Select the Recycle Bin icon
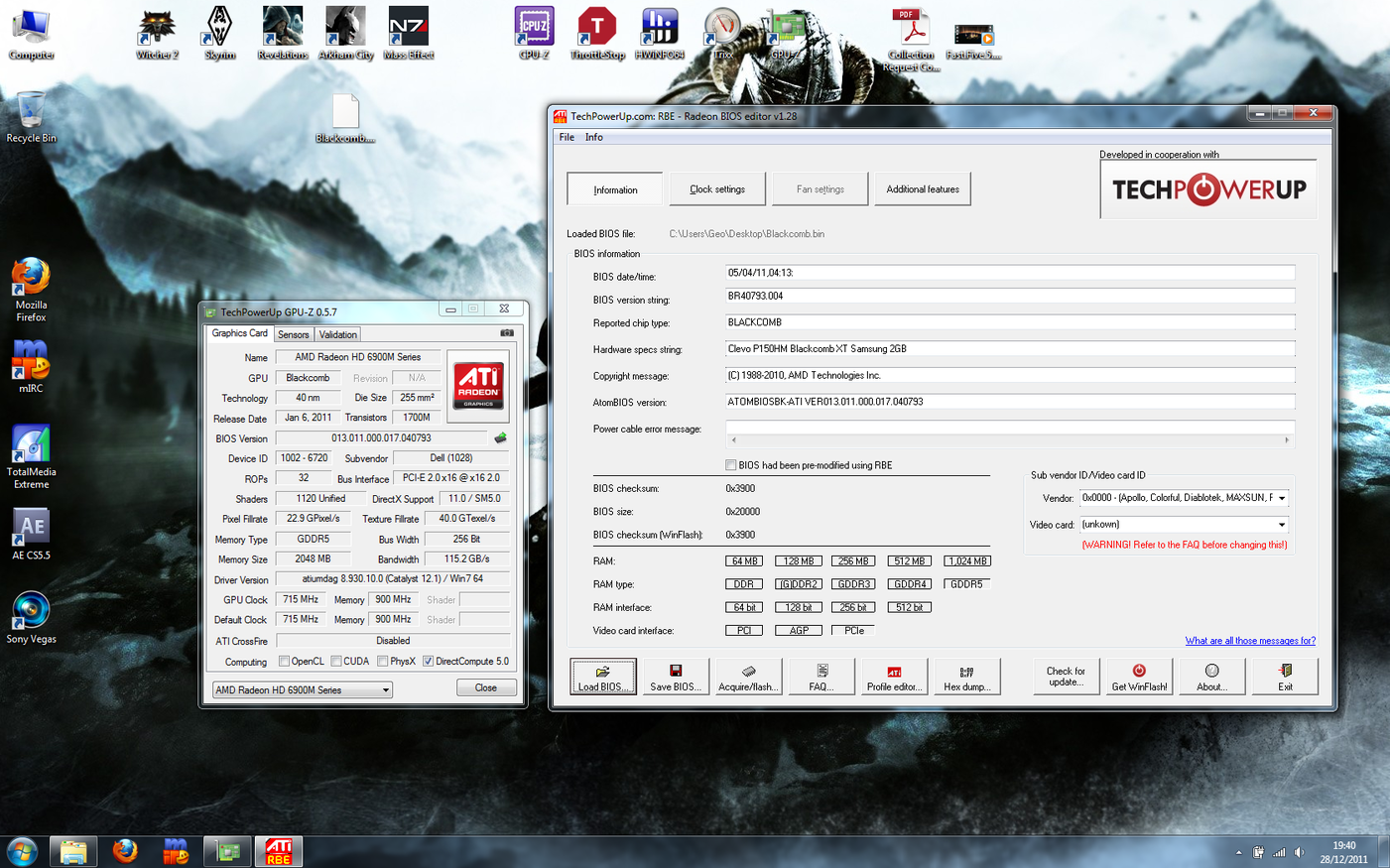This screenshot has height=868, width=1390. pos(31,116)
